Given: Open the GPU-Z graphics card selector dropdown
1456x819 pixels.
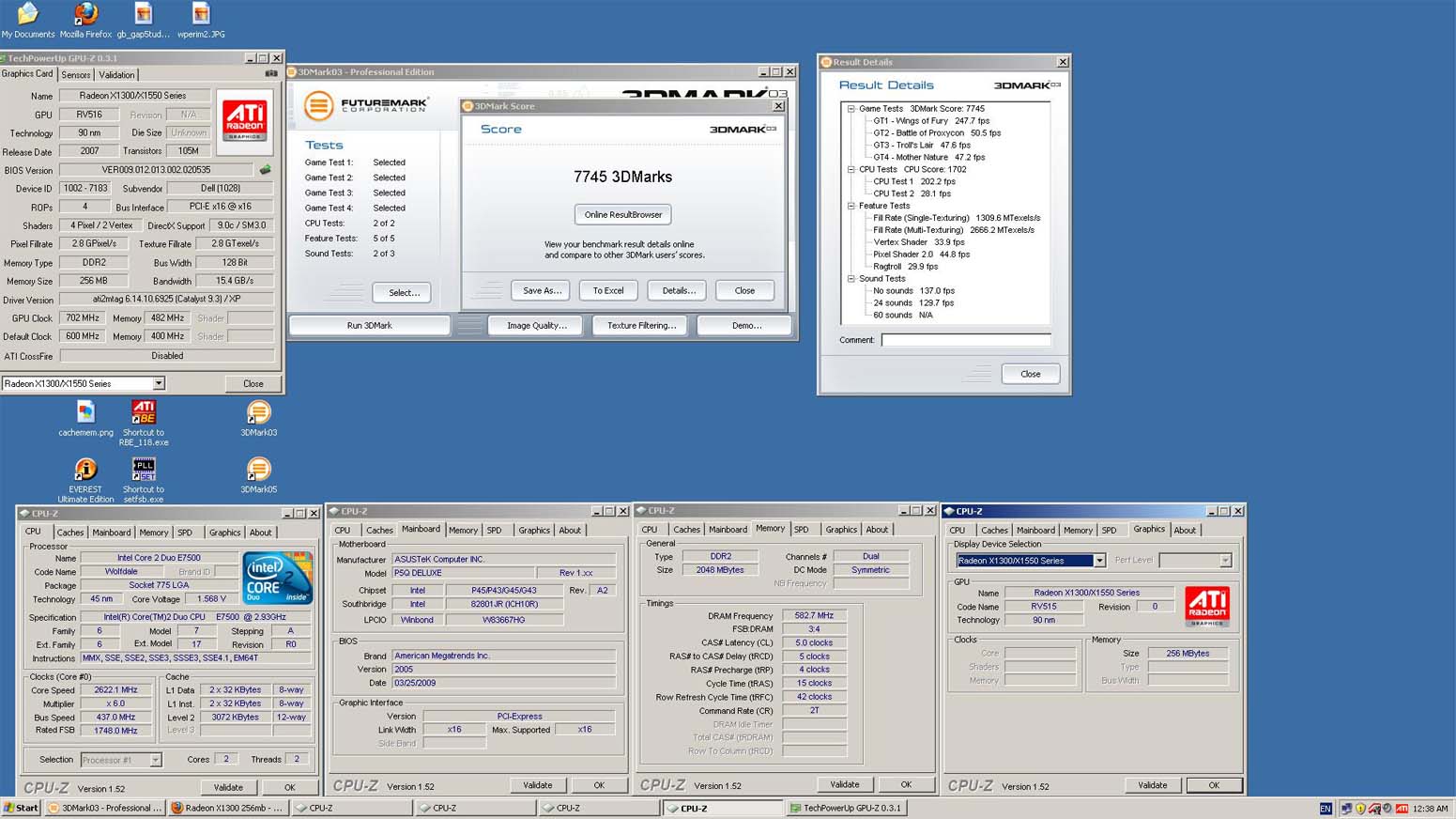Looking at the screenshot, I should pyautogui.click(x=159, y=383).
